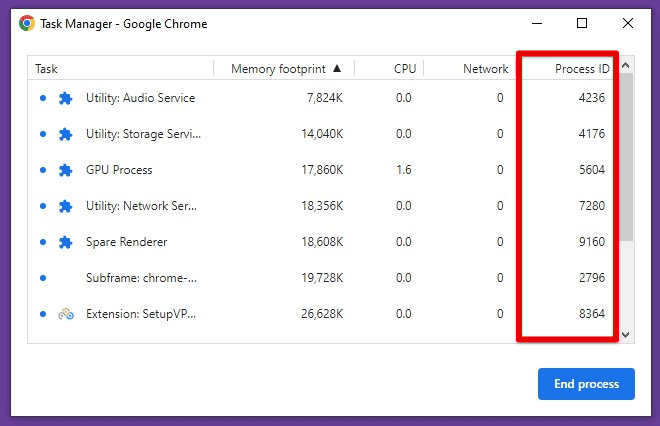
Task: Click the Storage Service puzzle icon
Action: click(65, 134)
